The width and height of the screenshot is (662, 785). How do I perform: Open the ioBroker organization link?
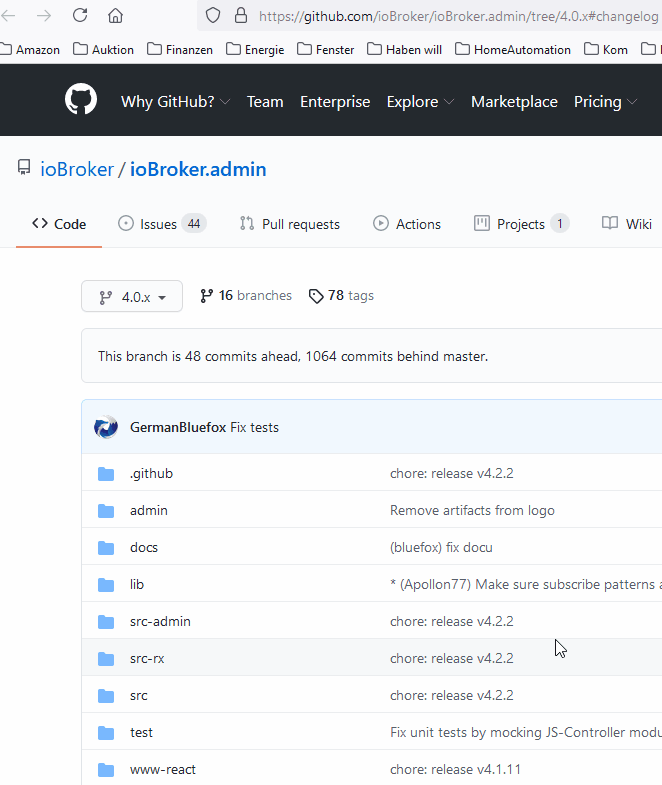click(x=77, y=169)
